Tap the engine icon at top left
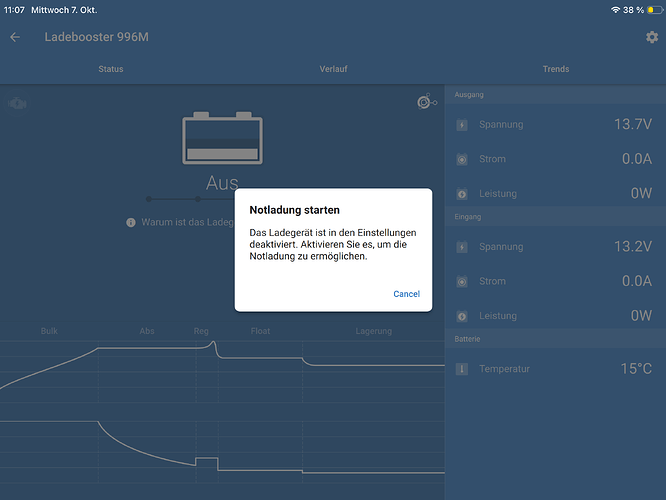Screen dimensions: 666x500 point(17,103)
